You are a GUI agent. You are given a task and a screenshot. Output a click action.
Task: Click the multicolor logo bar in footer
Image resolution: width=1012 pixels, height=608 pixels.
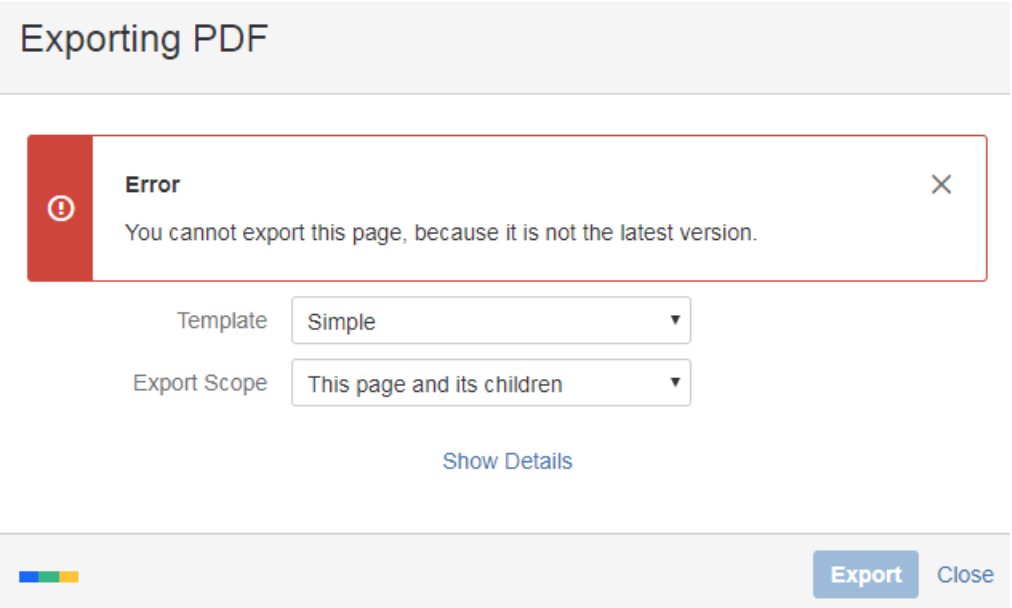49,576
